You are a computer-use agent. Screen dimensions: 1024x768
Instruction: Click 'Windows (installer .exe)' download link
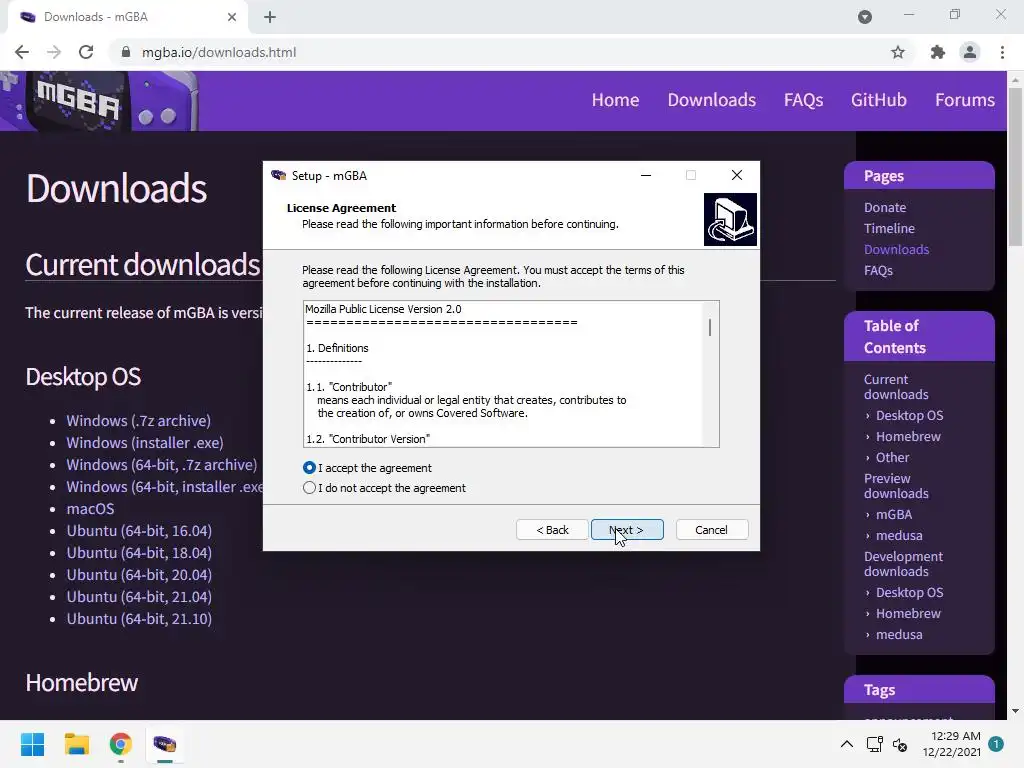(x=145, y=443)
